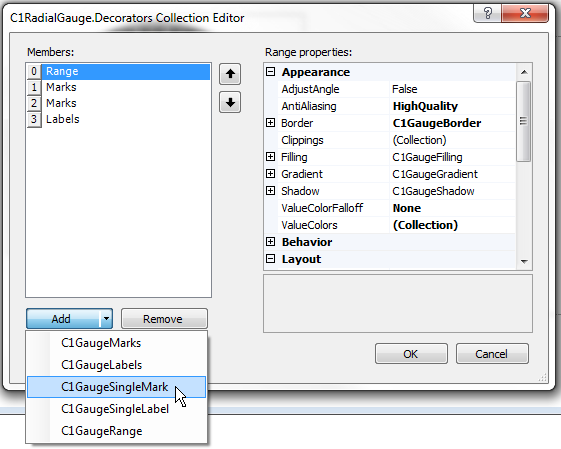
Task: Choose C1GaugeSingleMark from the Add menu
Action: click(117, 387)
